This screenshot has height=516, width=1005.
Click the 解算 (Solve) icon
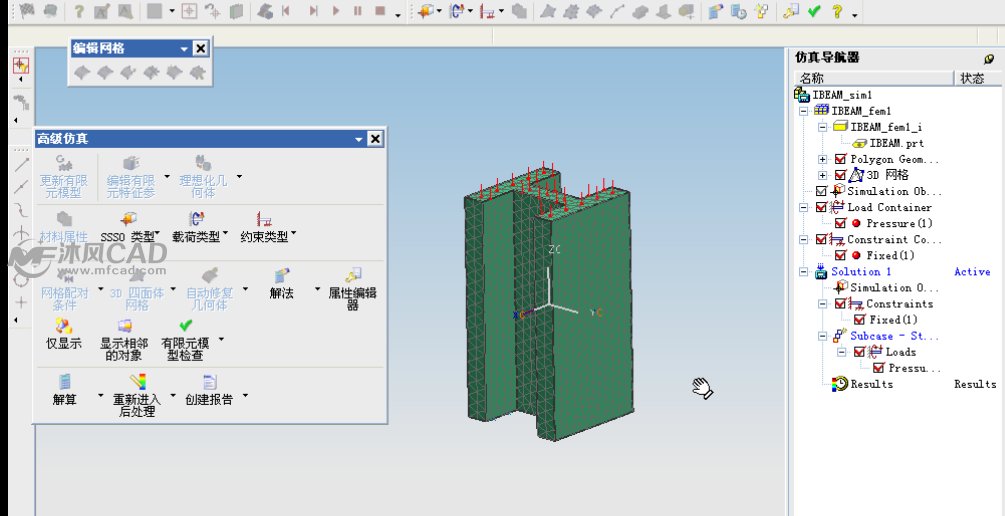click(64, 381)
